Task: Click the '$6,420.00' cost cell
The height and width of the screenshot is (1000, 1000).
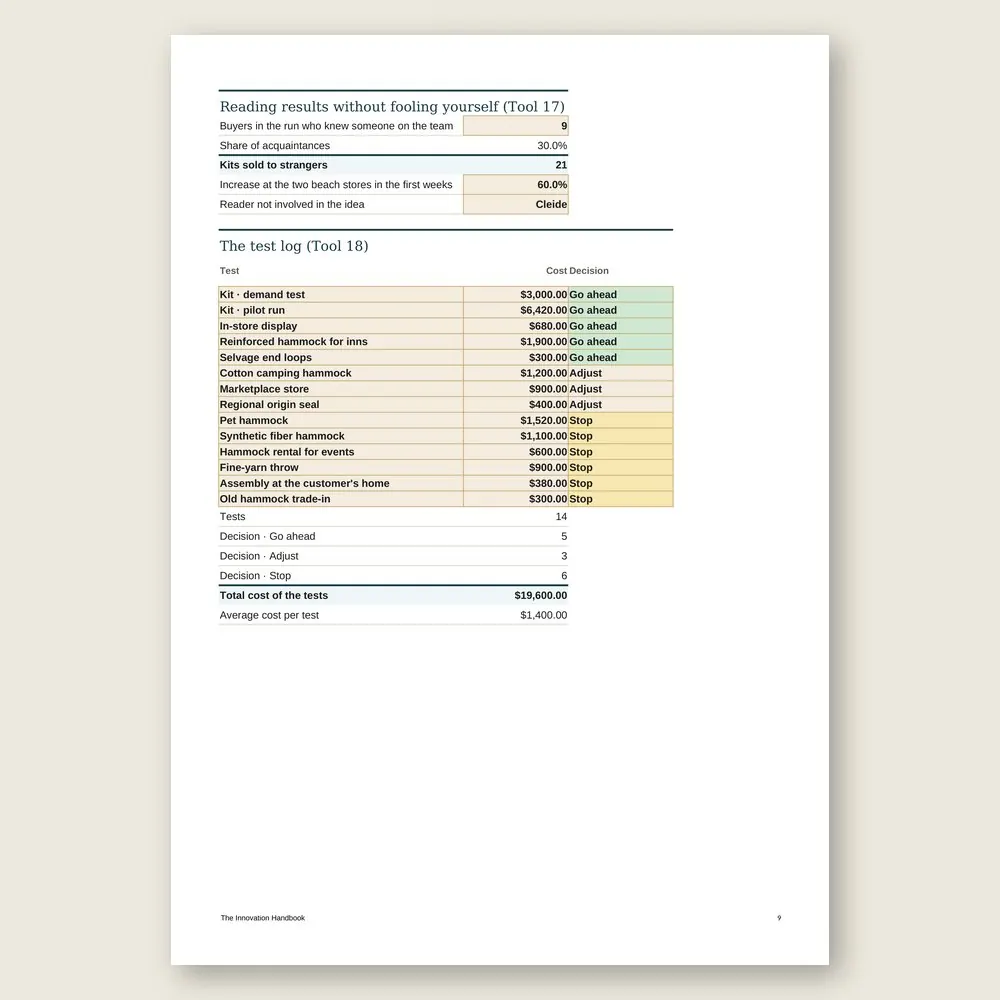Action: click(515, 310)
